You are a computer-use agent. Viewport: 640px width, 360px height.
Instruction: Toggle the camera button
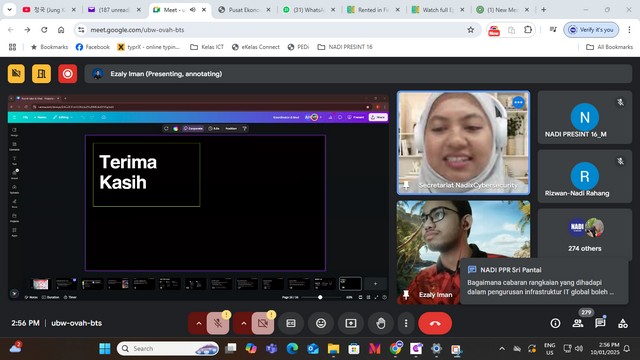(x=263, y=323)
